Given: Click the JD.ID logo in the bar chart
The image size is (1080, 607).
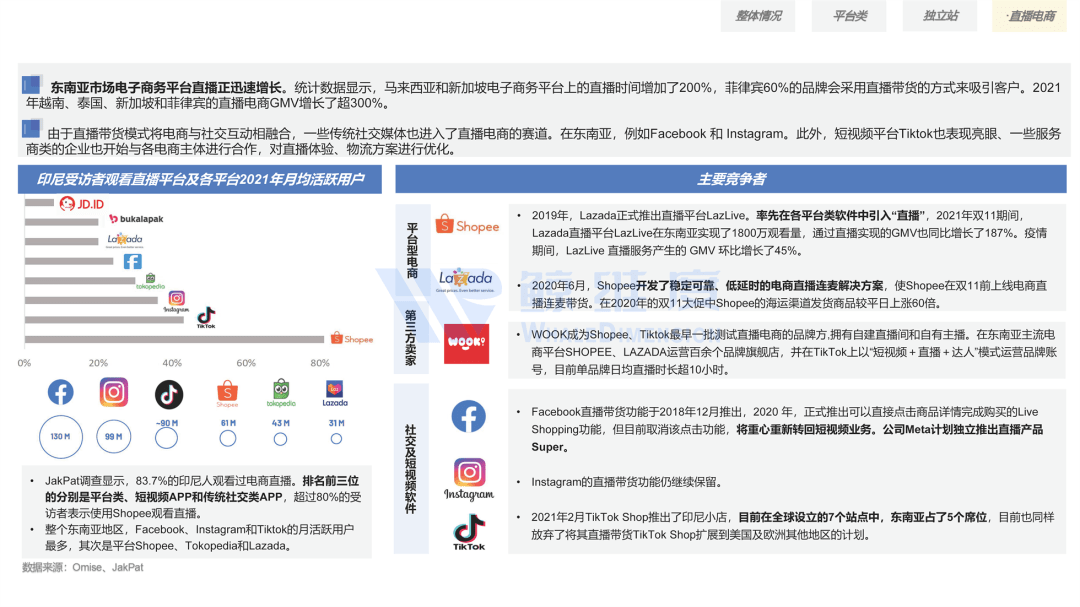Looking at the screenshot, I should coord(81,204).
